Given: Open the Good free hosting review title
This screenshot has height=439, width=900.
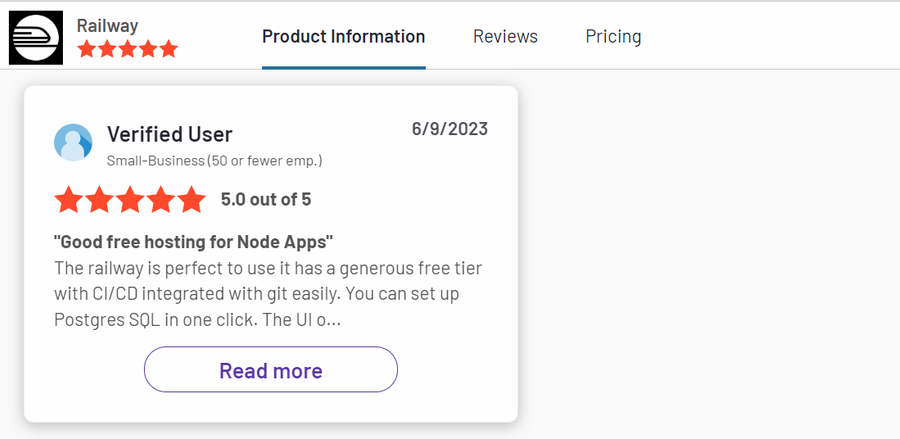Looking at the screenshot, I should pyautogui.click(x=193, y=242).
